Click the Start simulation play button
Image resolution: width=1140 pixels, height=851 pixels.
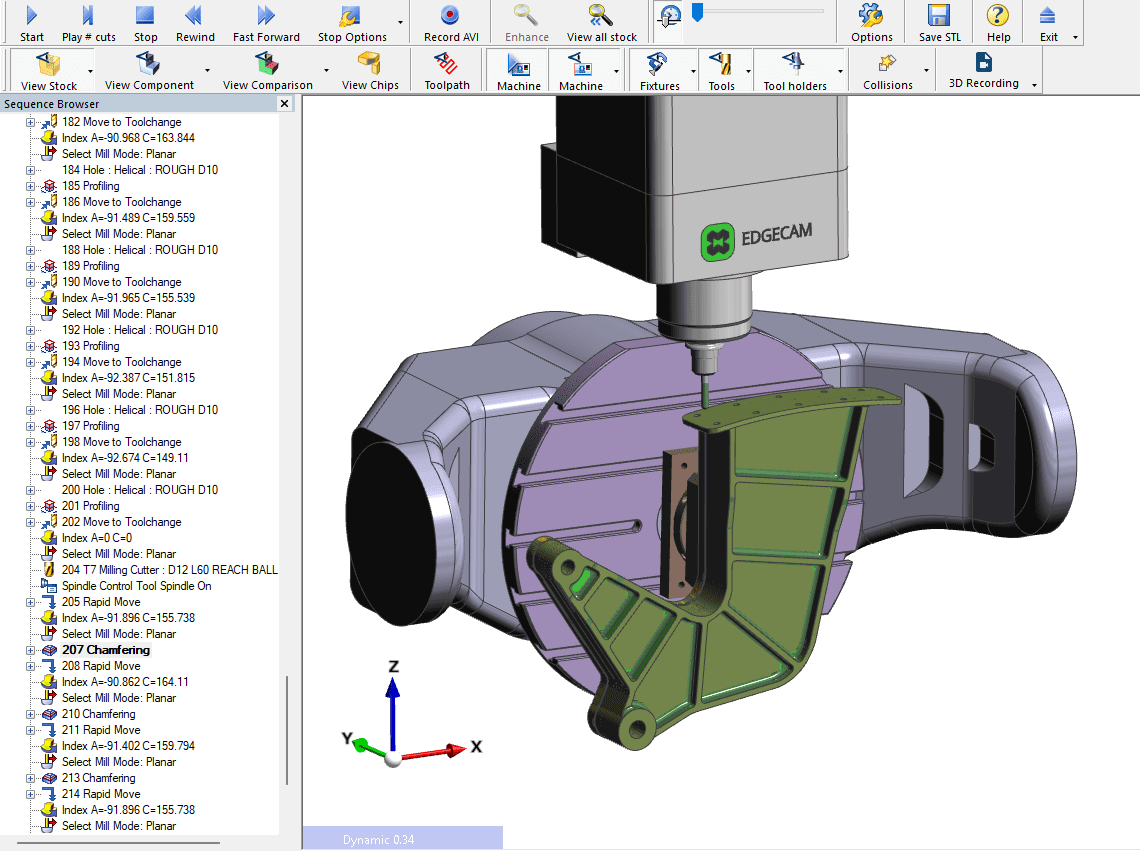click(31, 17)
